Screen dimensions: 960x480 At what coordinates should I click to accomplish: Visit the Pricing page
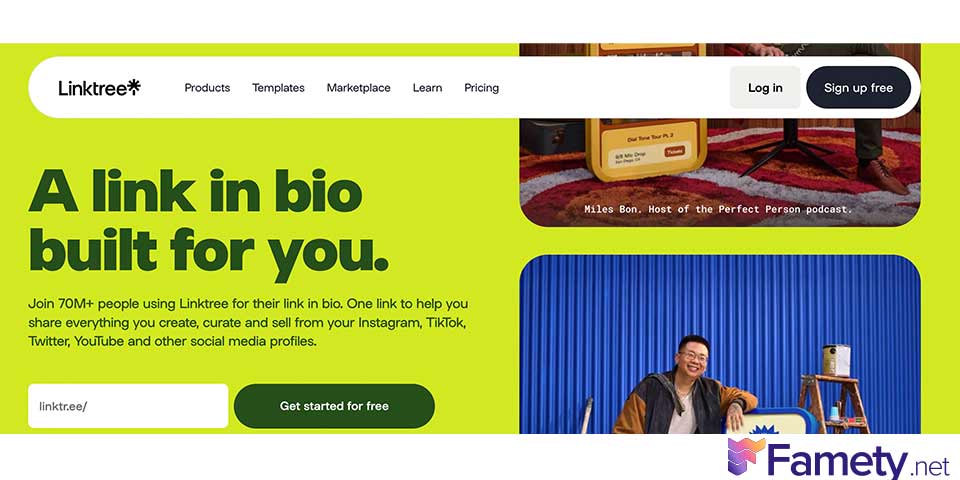[482, 88]
